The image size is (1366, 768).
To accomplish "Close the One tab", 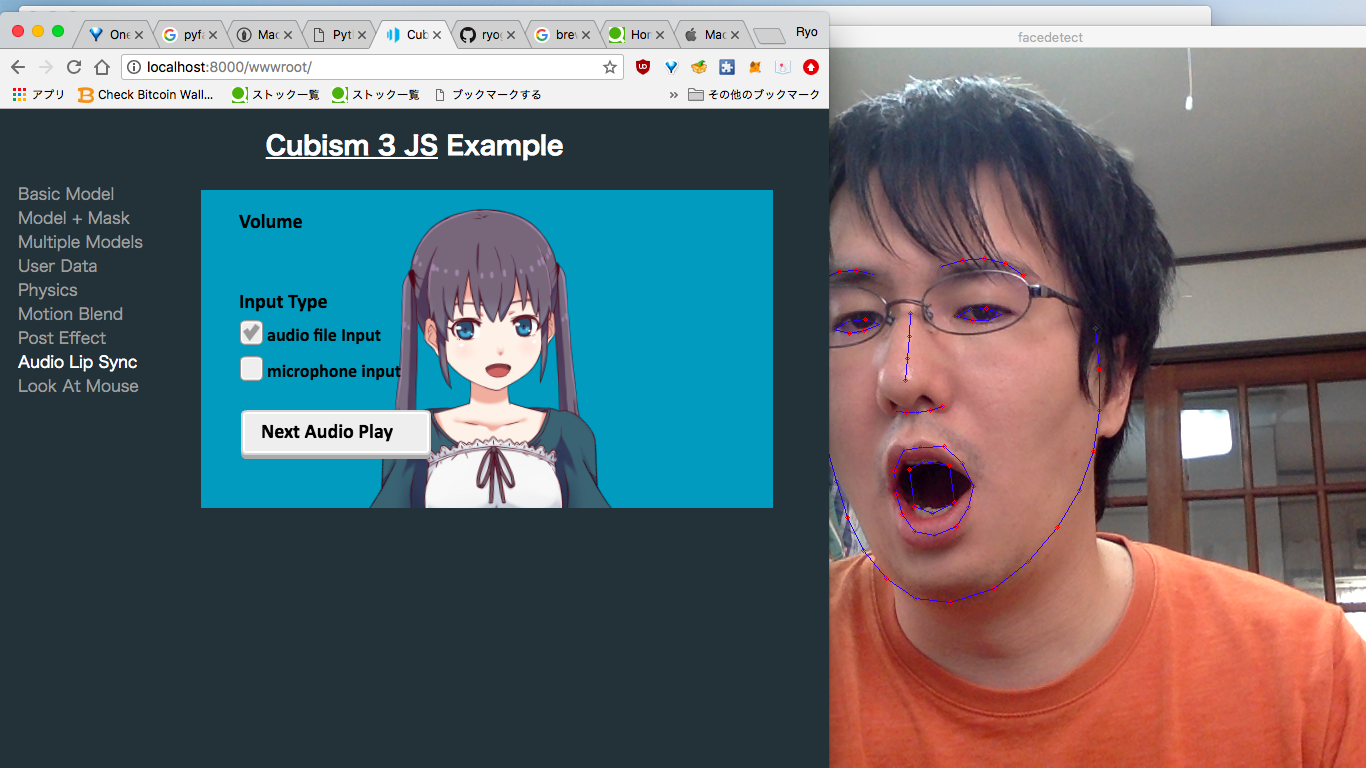I will click(139, 35).
